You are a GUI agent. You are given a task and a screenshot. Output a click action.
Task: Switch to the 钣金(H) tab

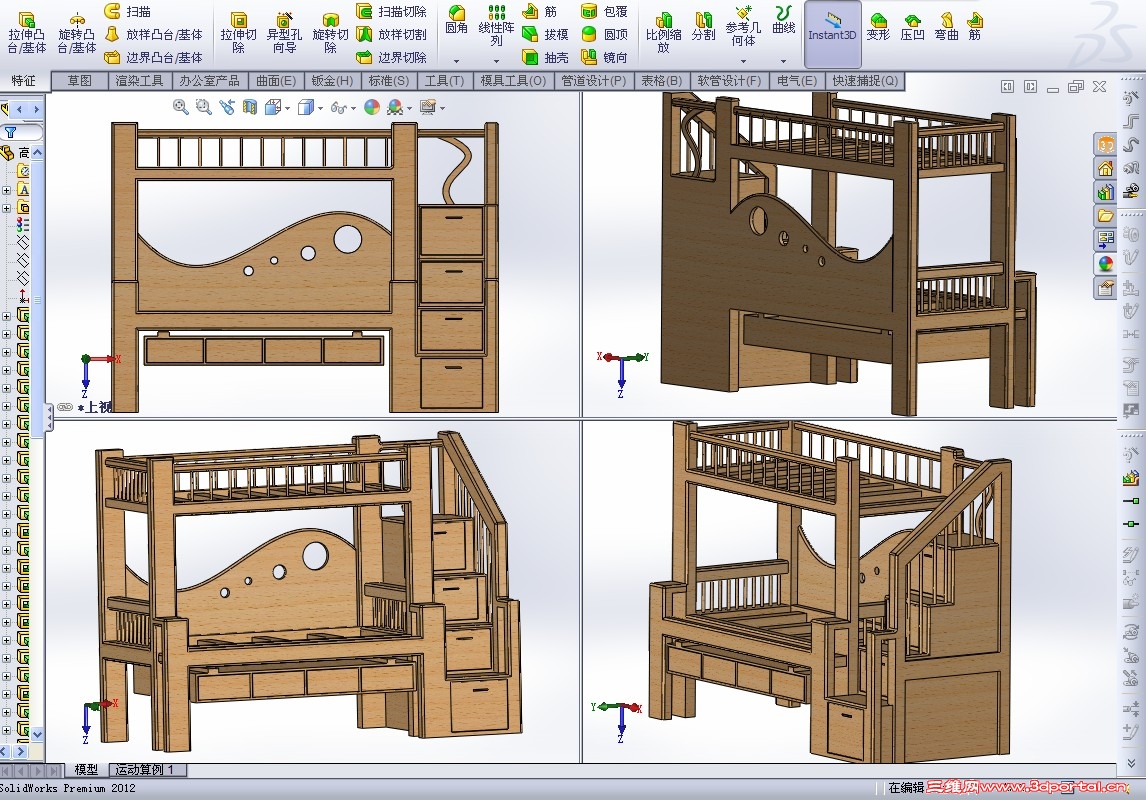[x=332, y=81]
